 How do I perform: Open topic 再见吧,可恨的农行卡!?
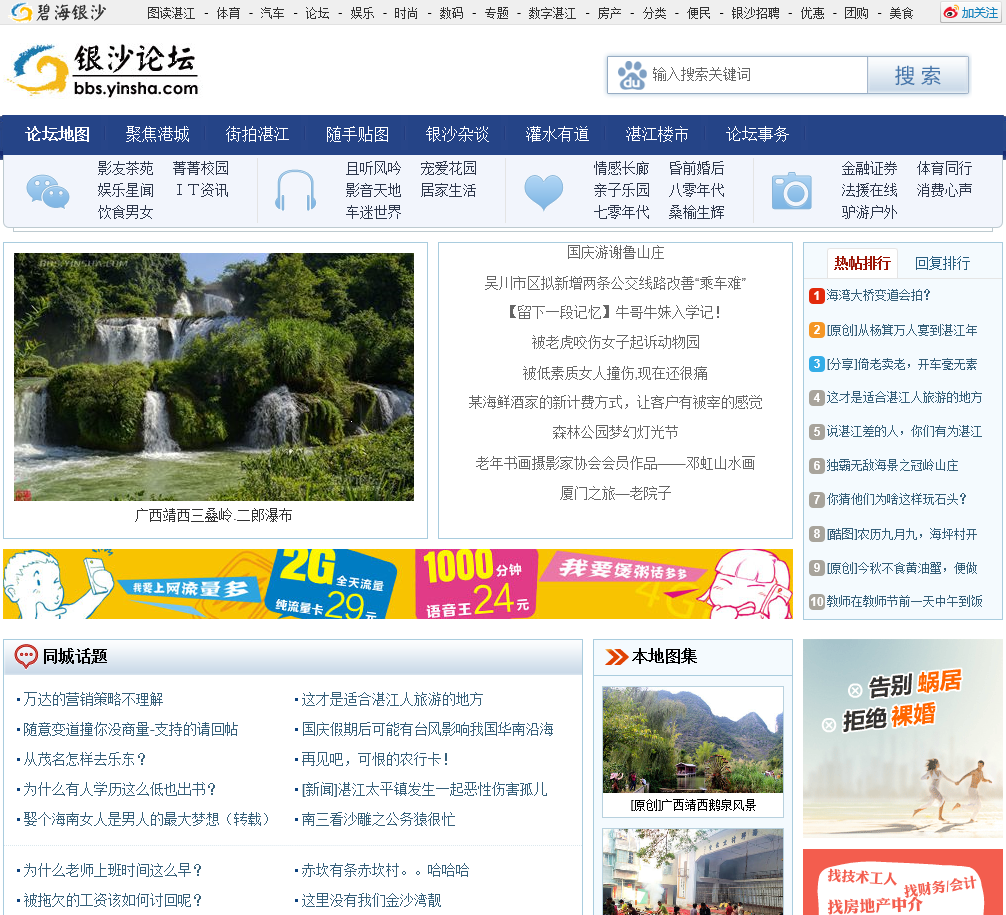coord(375,759)
